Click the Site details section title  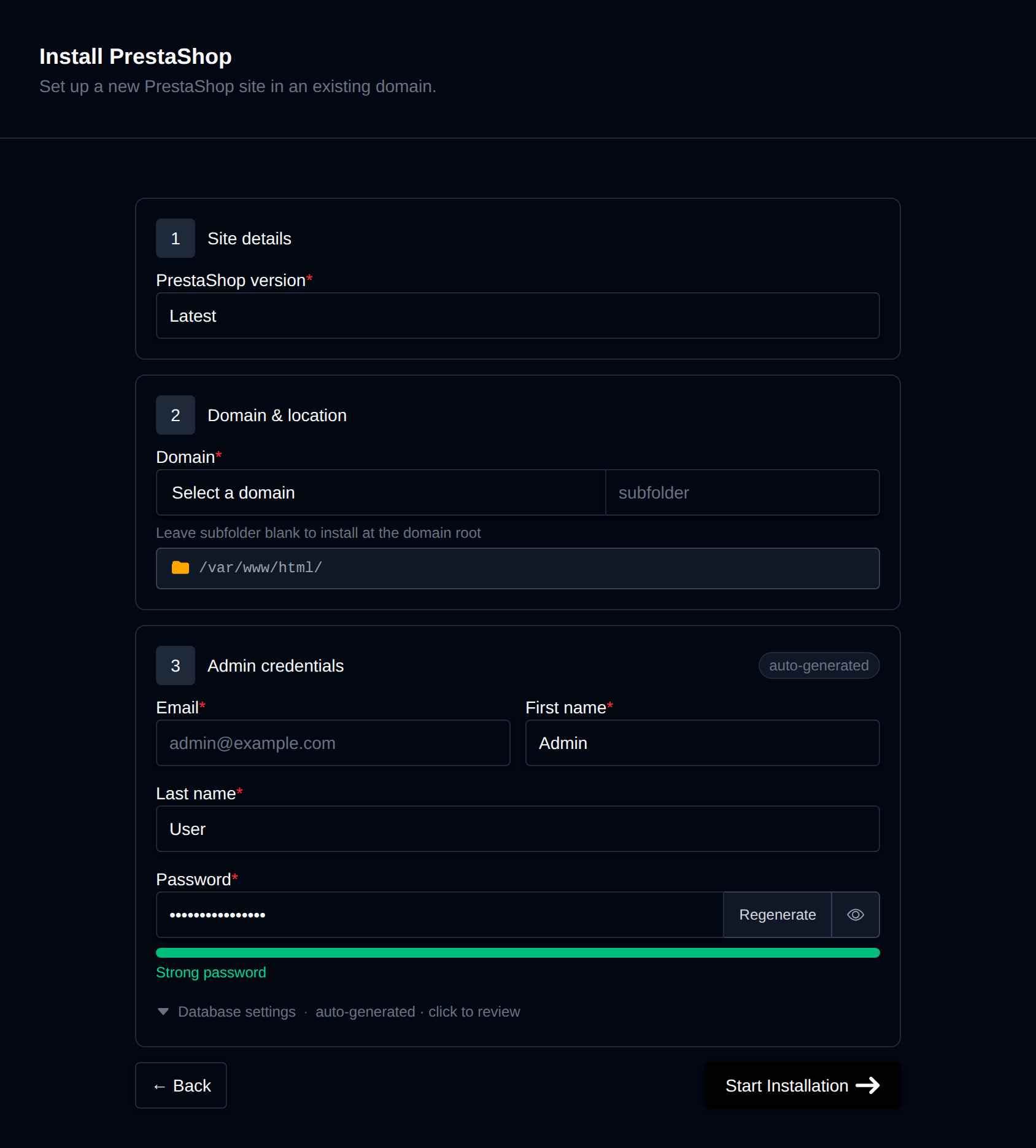(249, 238)
